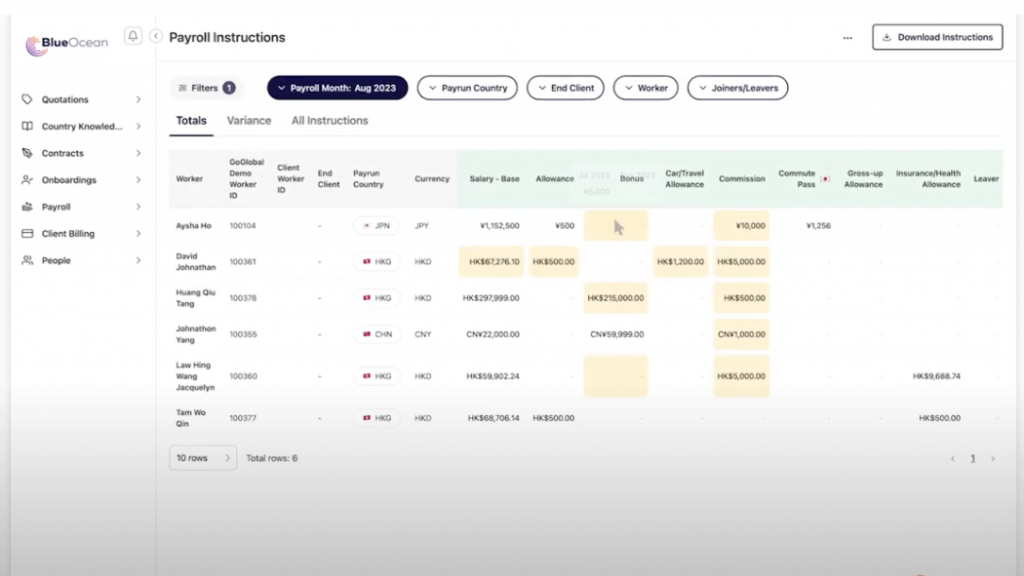The image size is (1024, 576).
Task: Expand the Country Knowledge menu chevron
Action: click(138, 126)
